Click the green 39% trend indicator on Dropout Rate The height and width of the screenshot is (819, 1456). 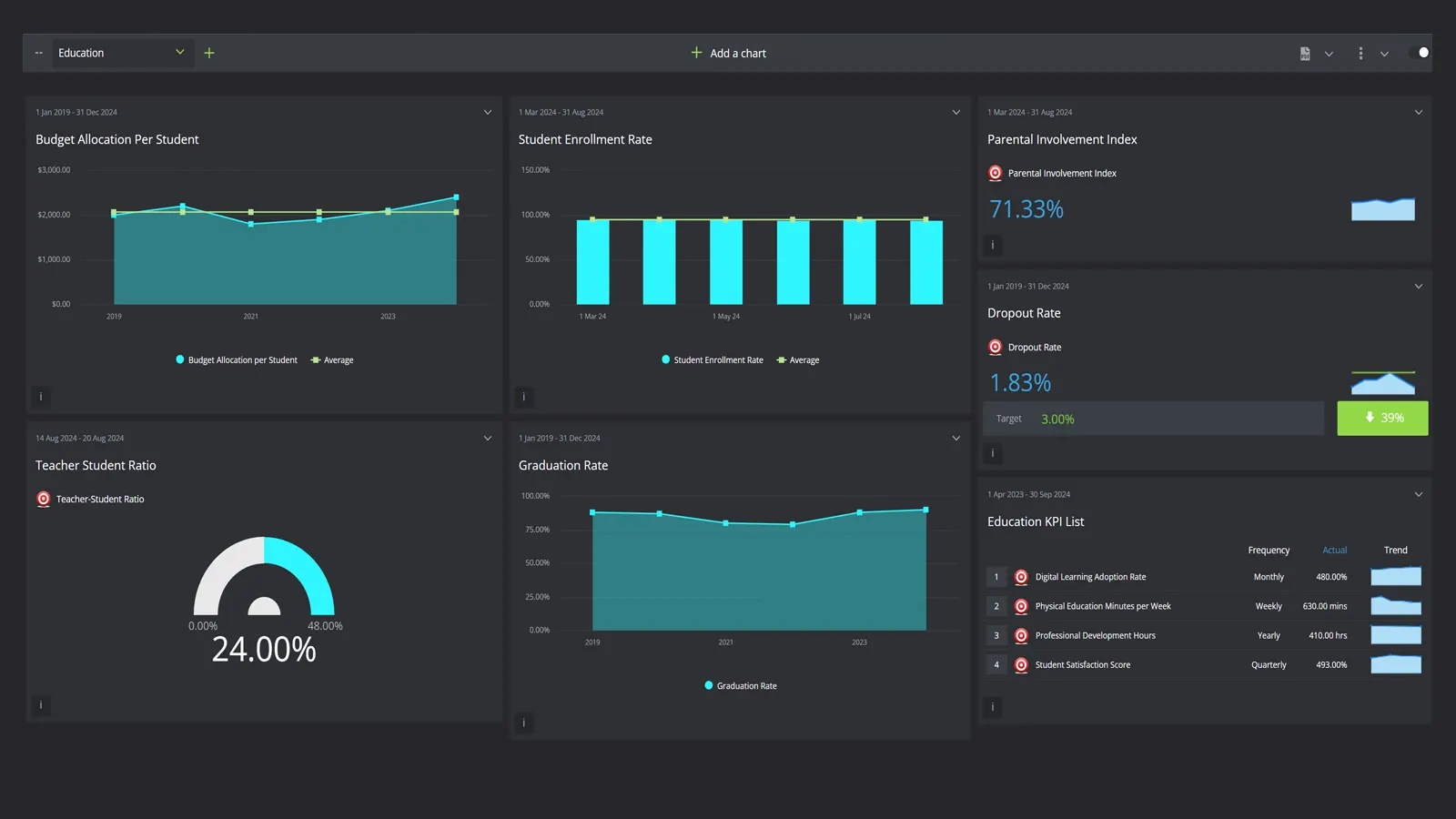(x=1382, y=418)
